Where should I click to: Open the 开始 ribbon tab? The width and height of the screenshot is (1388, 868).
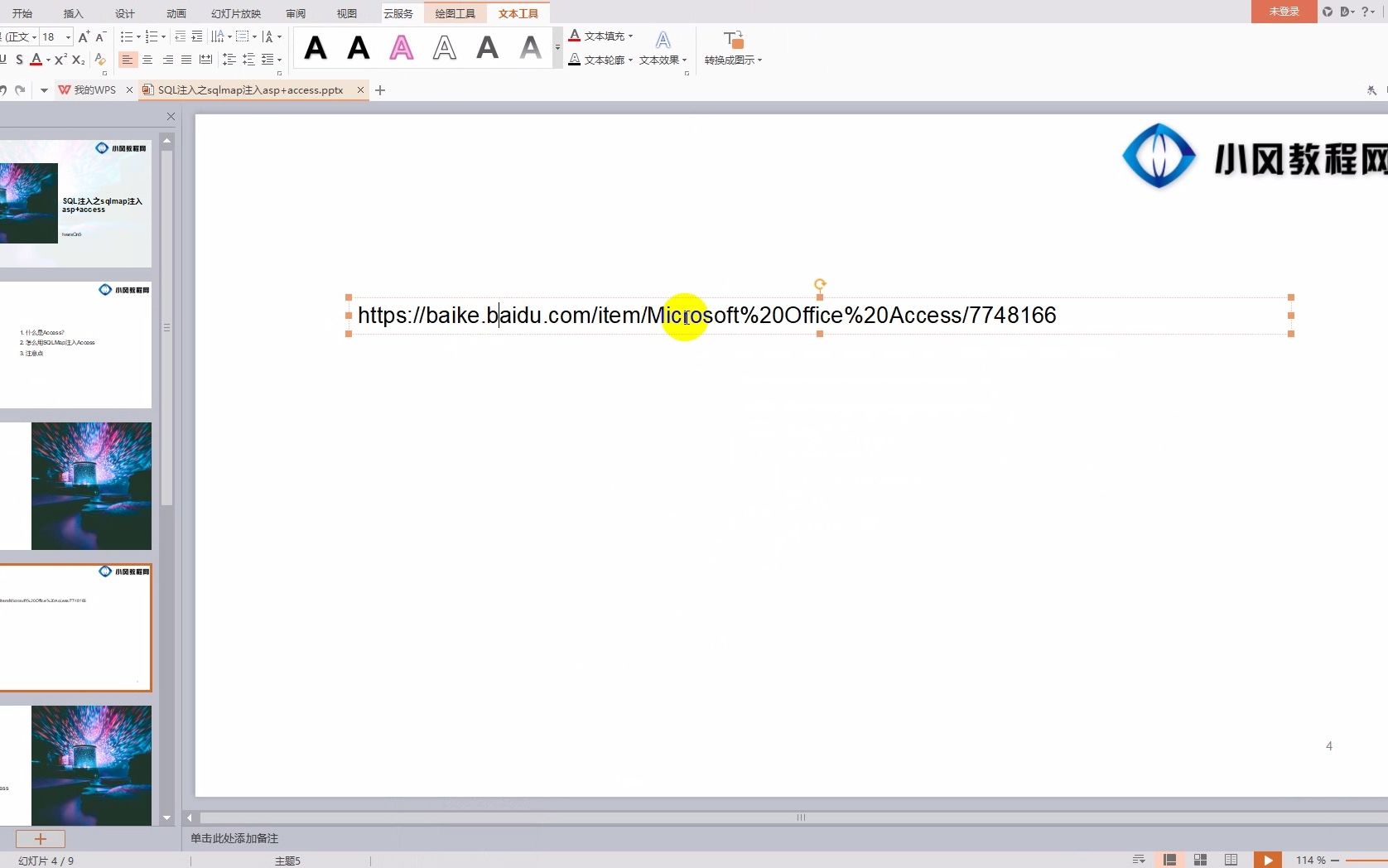pos(22,13)
